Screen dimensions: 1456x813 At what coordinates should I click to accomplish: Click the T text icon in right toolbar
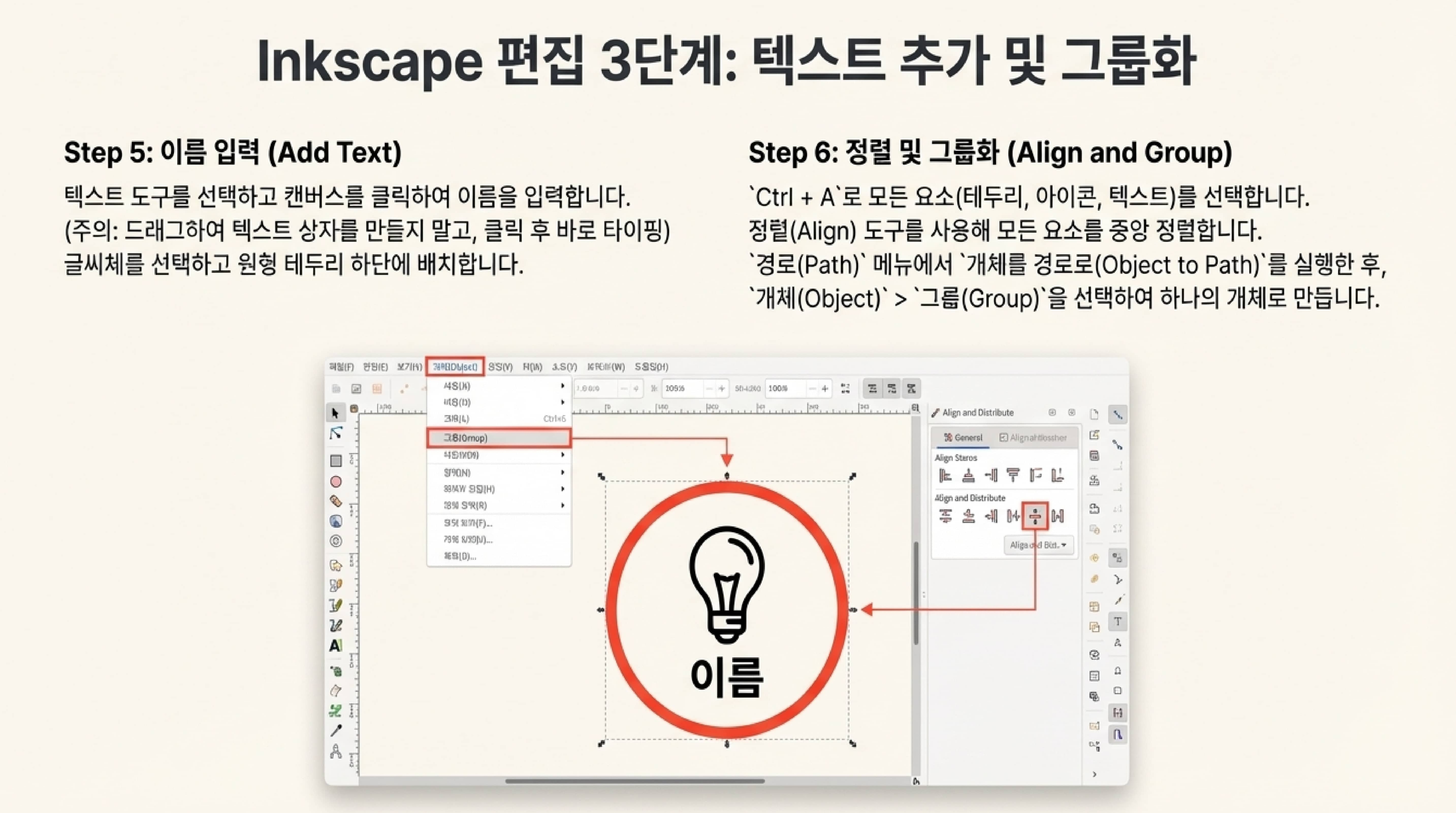[x=1117, y=621]
